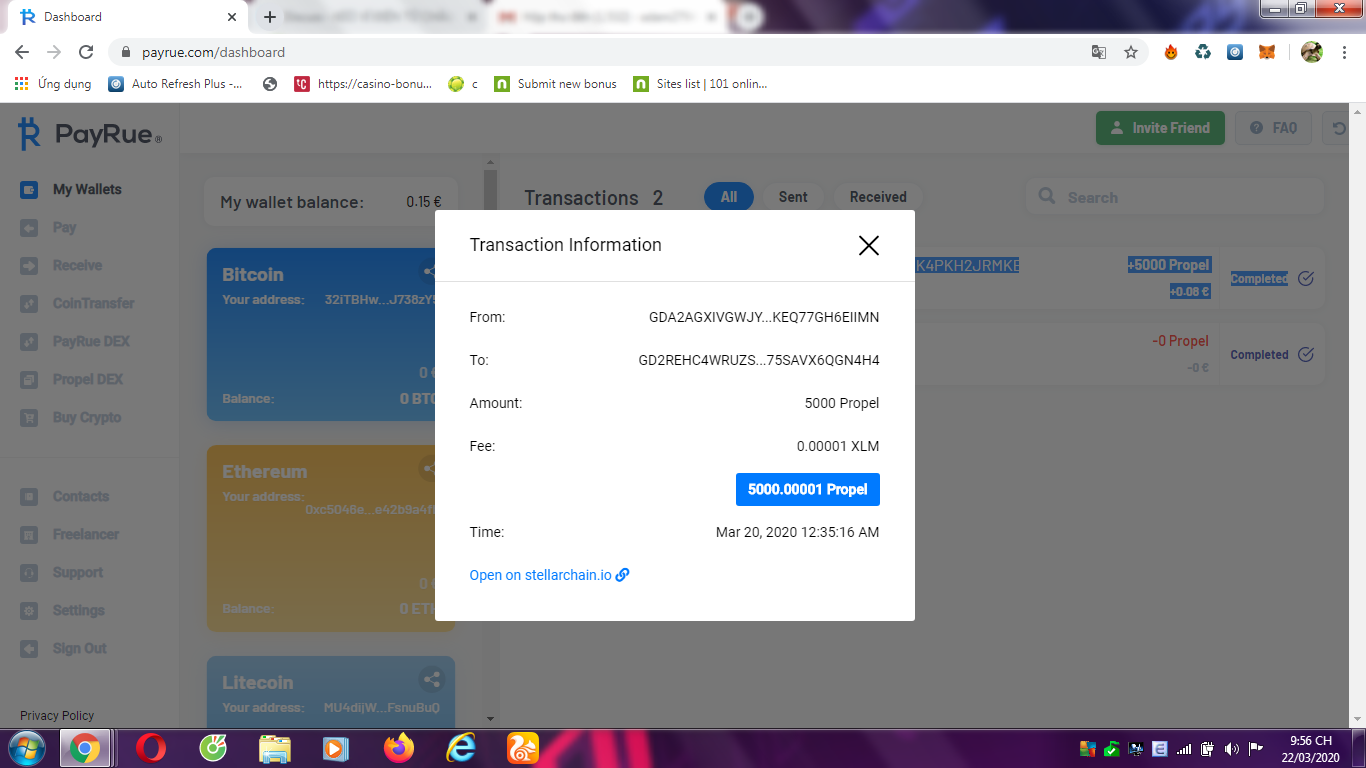This screenshot has height=768, width=1366.
Task: Click the wallet balance 0.15 € value
Action: click(424, 202)
